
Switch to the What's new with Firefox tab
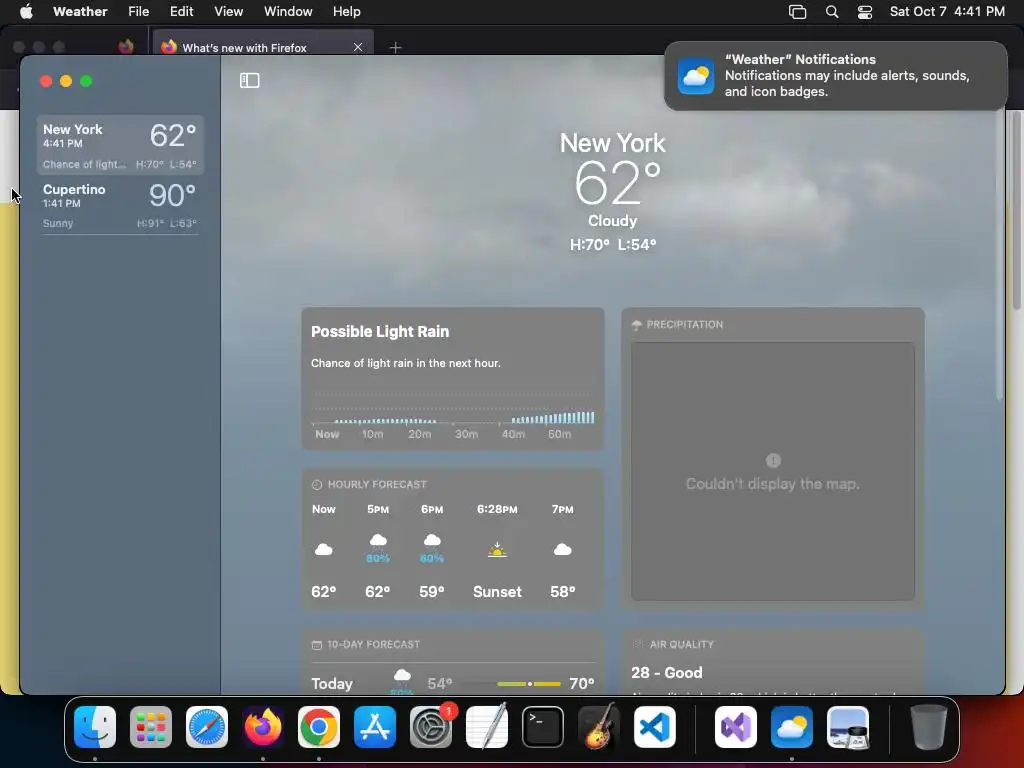tap(264, 47)
